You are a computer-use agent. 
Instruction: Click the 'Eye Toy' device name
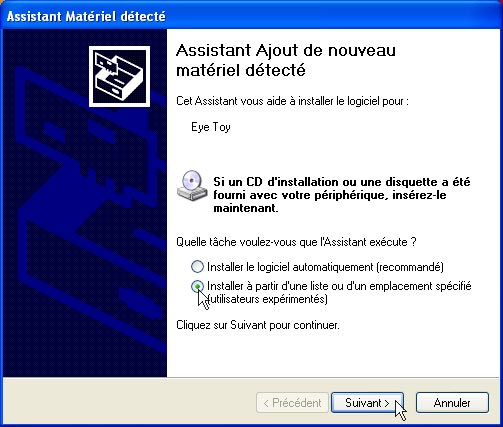point(211,127)
